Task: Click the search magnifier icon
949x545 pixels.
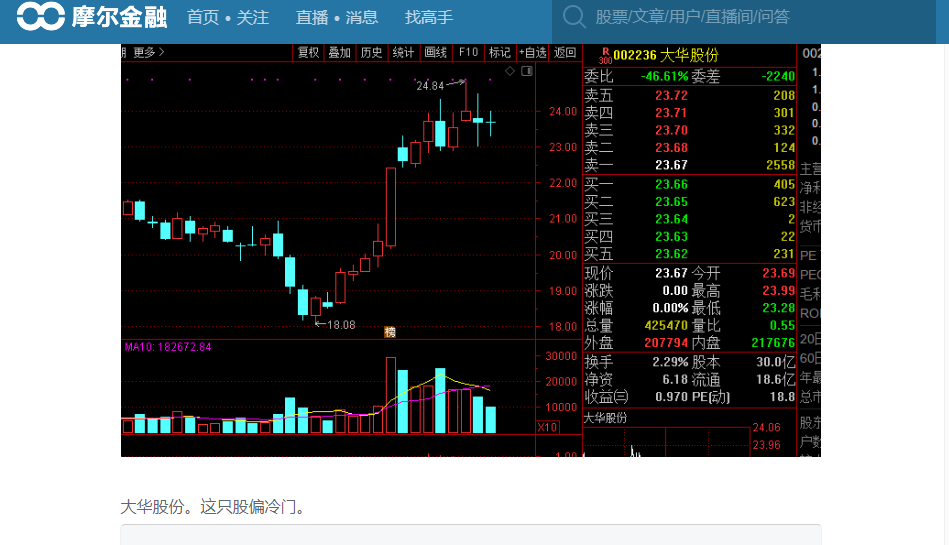Action: click(574, 17)
